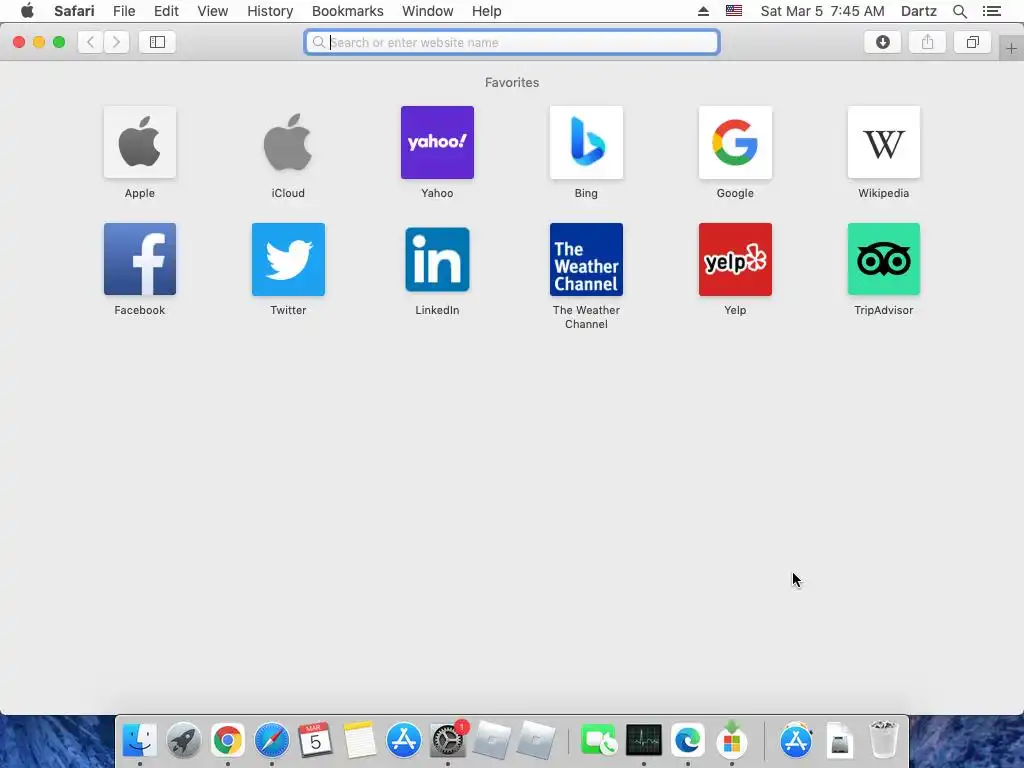This screenshot has height=768, width=1024.
Task: Click the Favorites heading
Action: pyautogui.click(x=512, y=82)
